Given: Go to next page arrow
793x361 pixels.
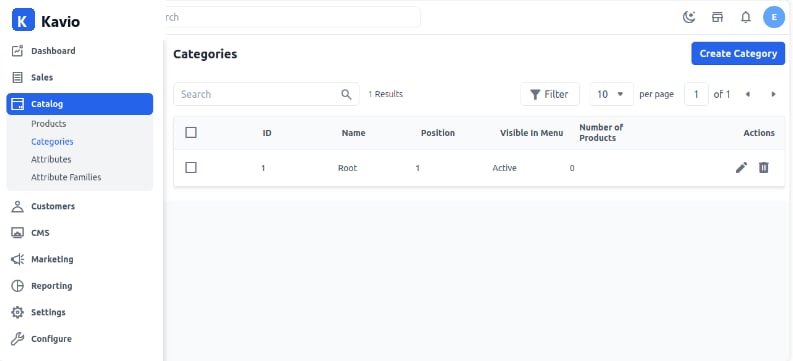Looking at the screenshot, I should [x=773, y=95].
